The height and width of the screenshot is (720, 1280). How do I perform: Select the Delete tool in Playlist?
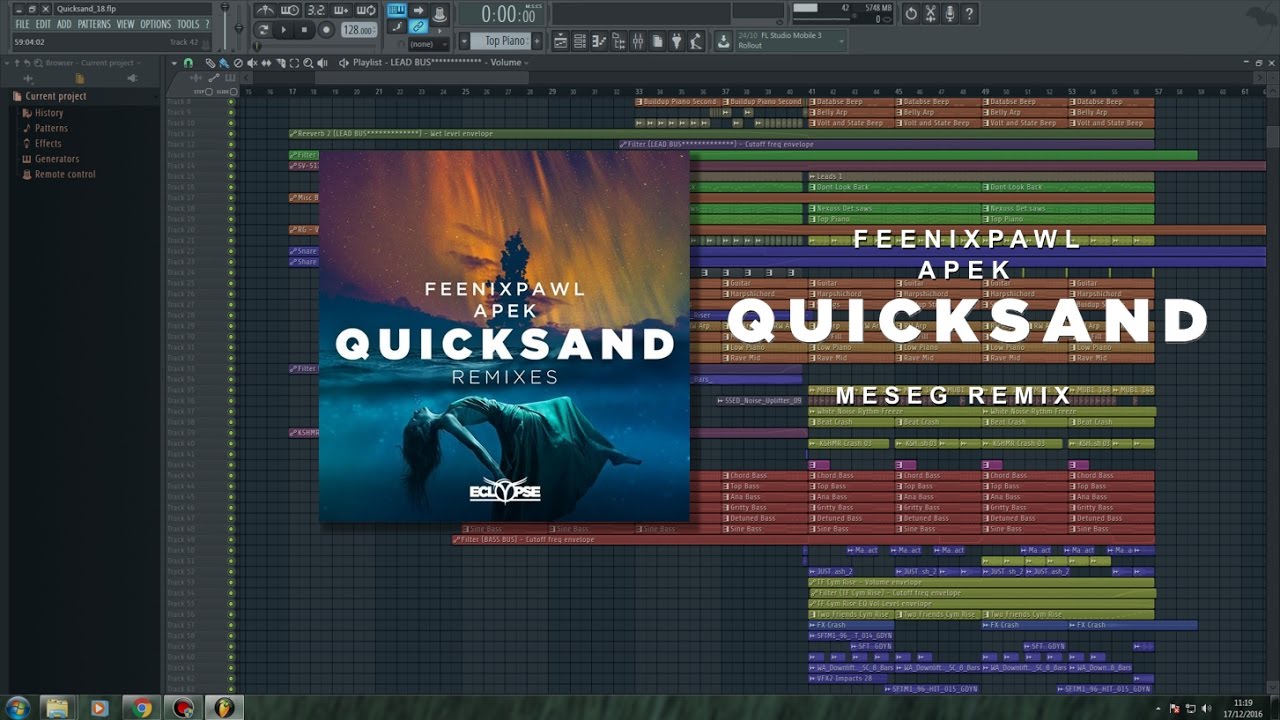[x=238, y=63]
